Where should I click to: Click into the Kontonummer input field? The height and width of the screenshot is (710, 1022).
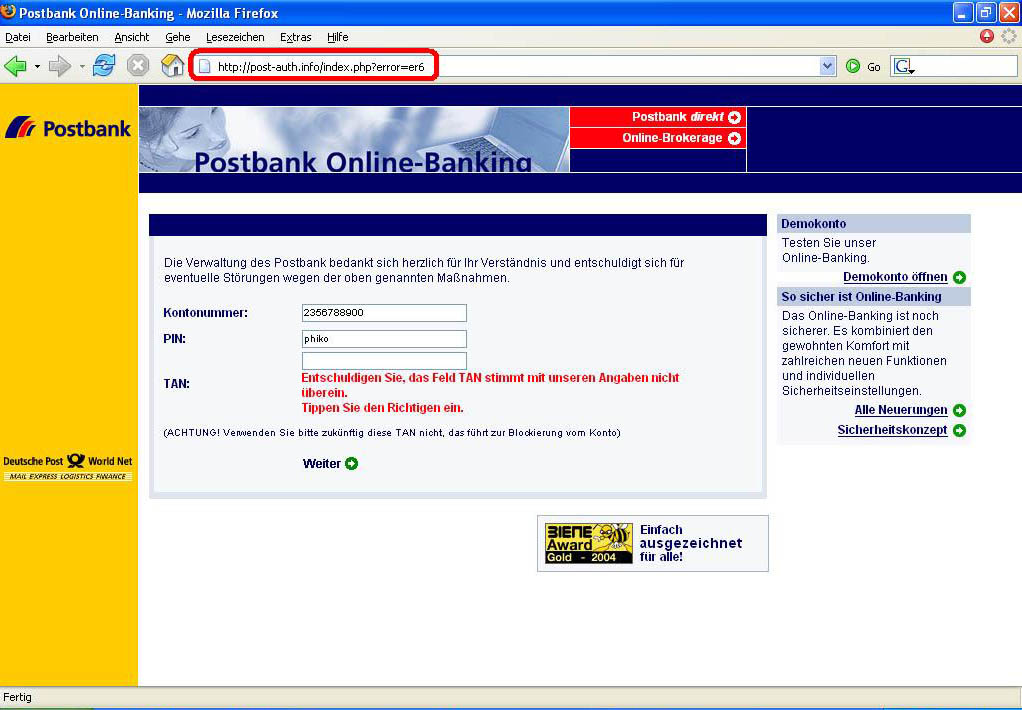pyautogui.click(x=384, y=313)
